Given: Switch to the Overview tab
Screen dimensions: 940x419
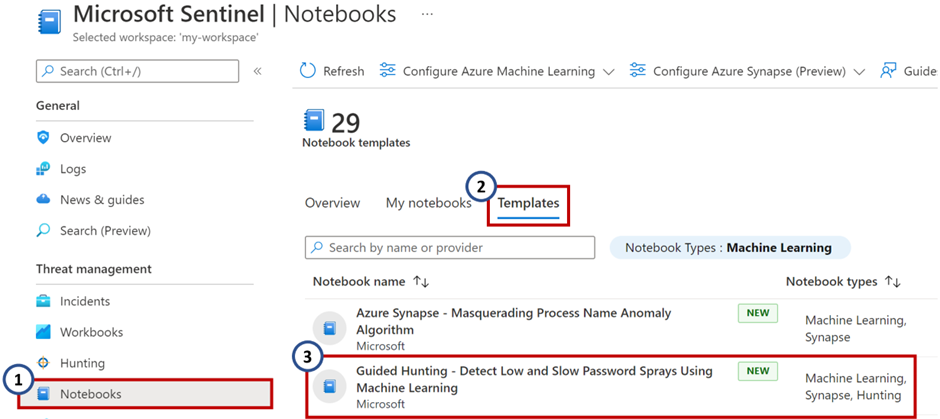Looking at the screenshot, I should (x=333, y=203).
